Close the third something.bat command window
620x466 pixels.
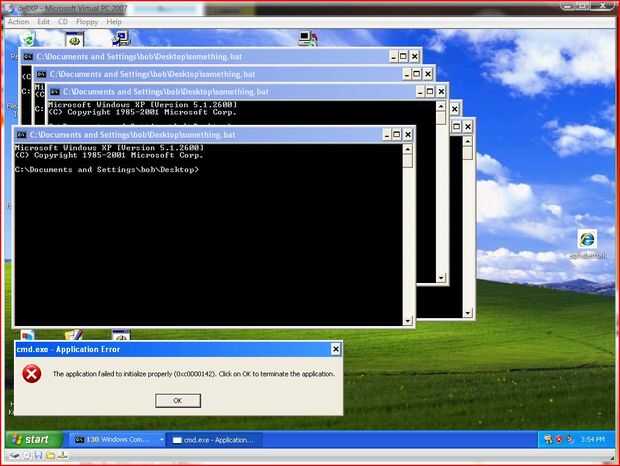coord(441,92)
